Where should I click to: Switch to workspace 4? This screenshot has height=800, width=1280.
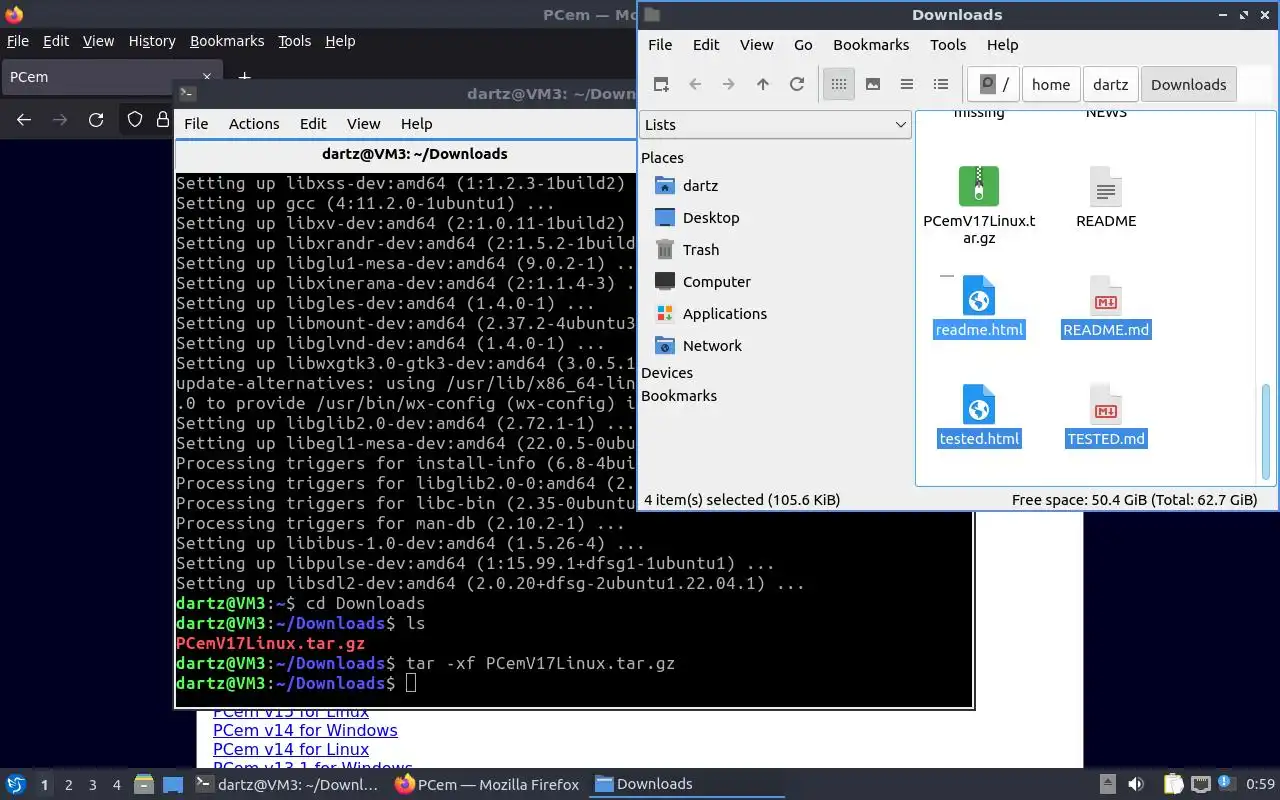117,785
